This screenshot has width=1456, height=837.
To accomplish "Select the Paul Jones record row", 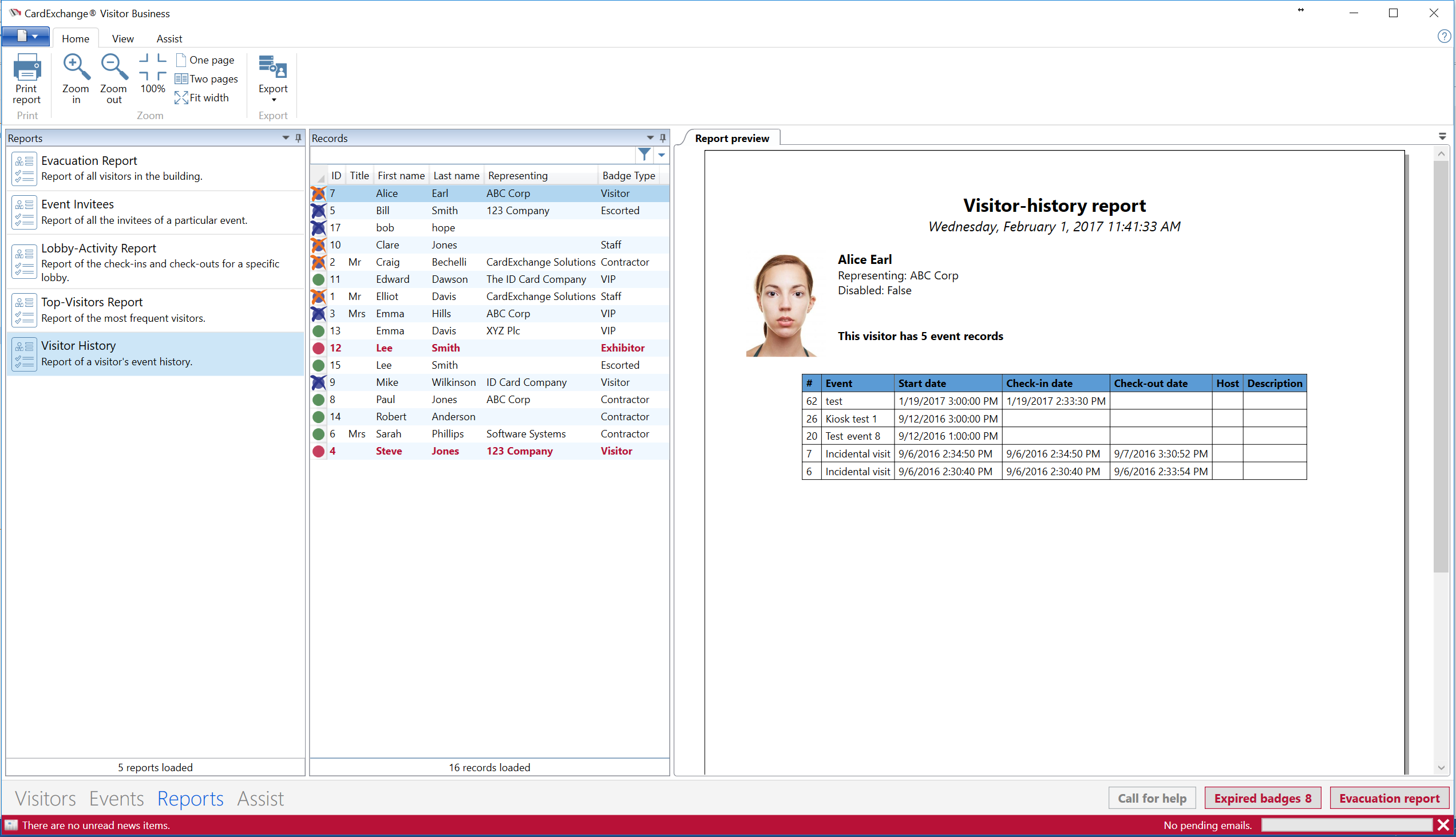I will coord(489,400).
